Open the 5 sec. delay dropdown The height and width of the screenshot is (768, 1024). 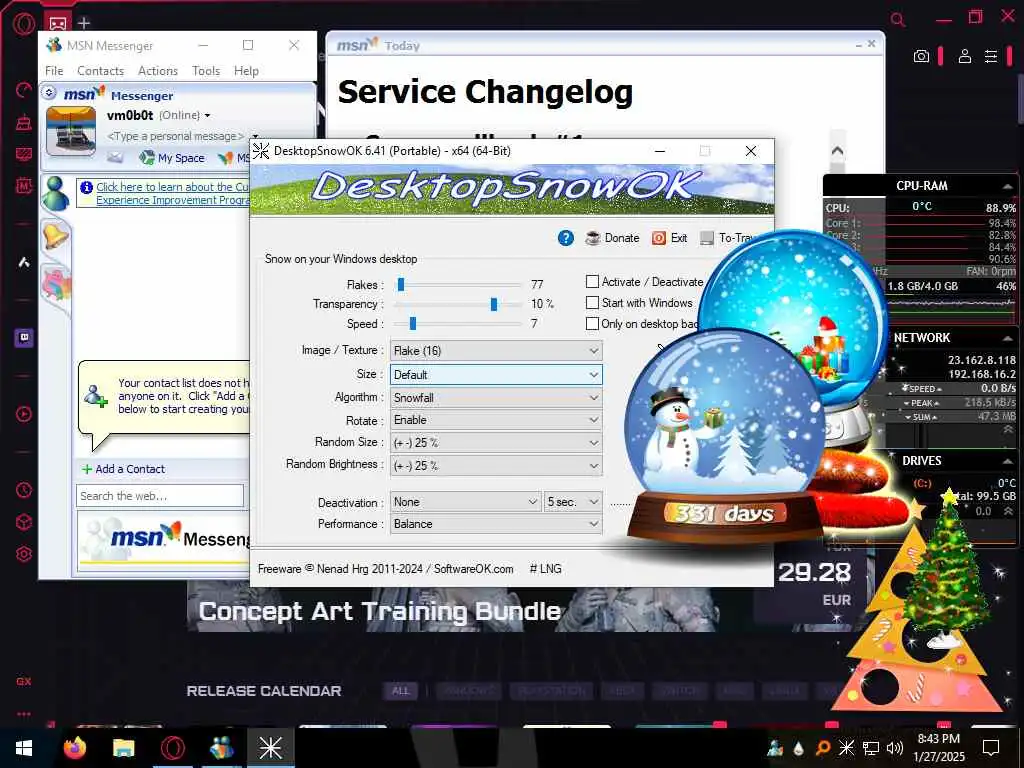(573, 502)
